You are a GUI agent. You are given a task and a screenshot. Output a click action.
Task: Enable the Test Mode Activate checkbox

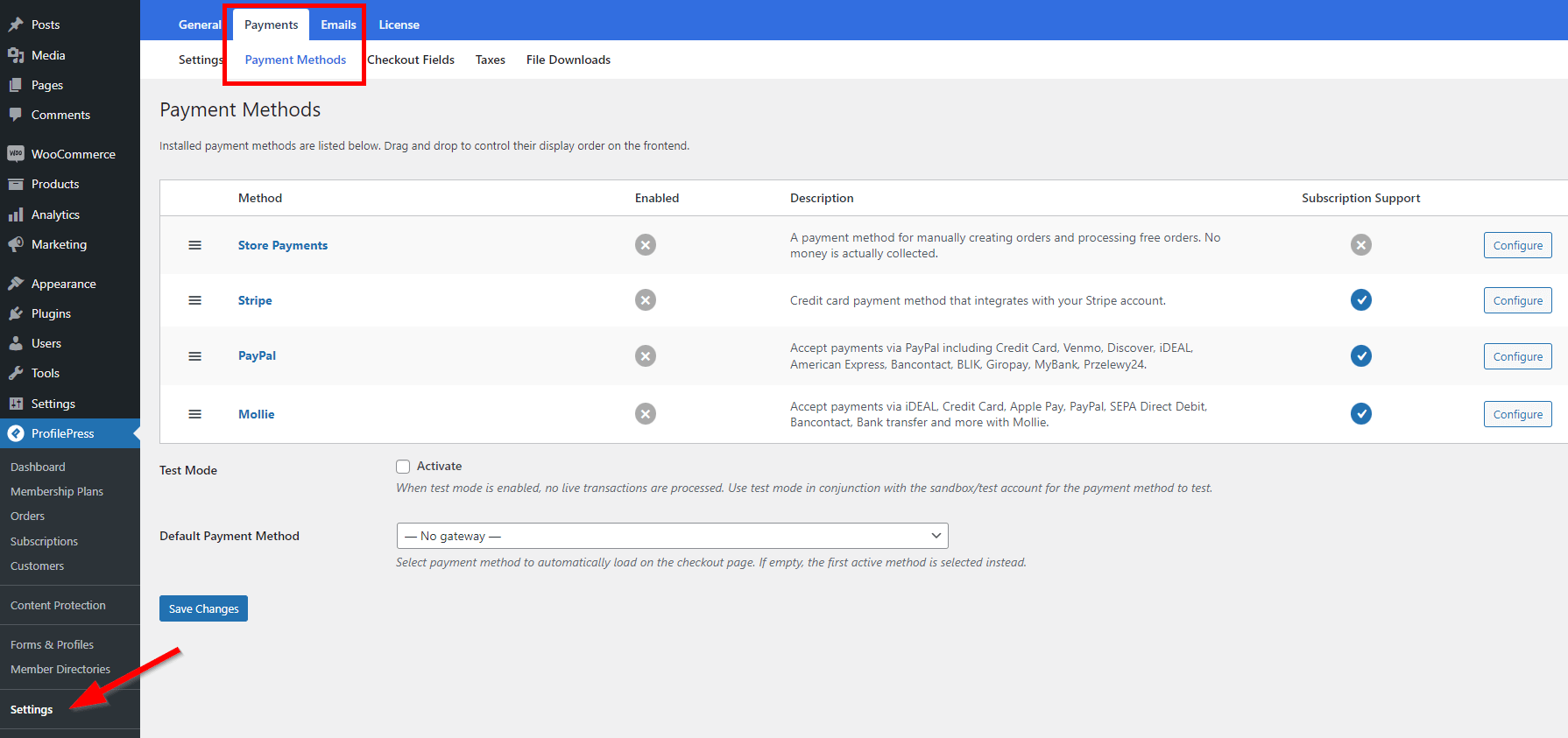(403, 467)
